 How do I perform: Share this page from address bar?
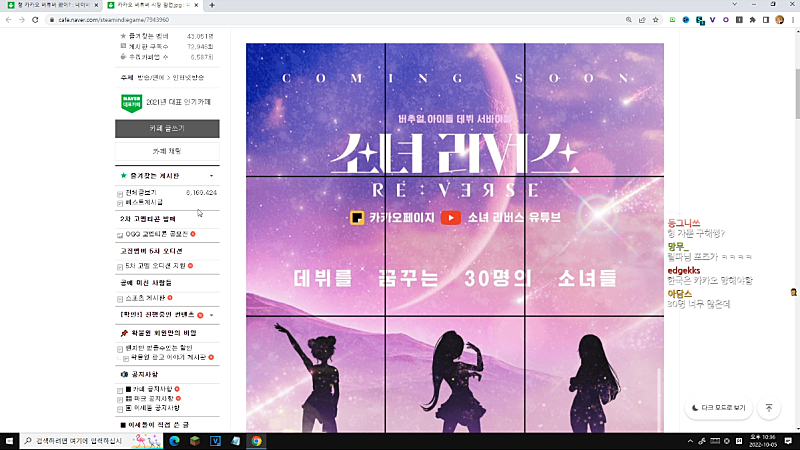pyautogui.click(x=642, y=20)
